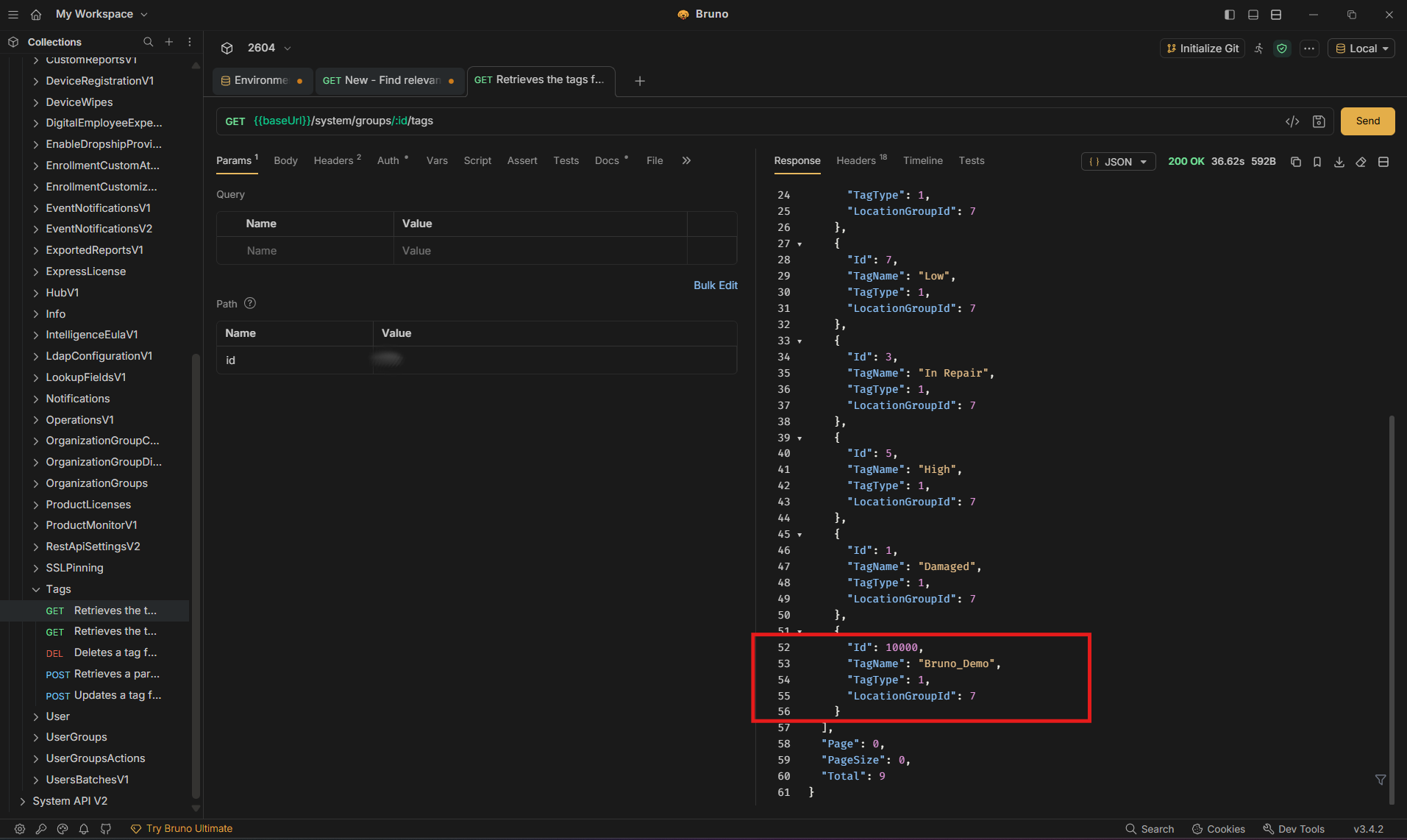
Task: Add a new collection with plus icon
Action: coord(169,42)
